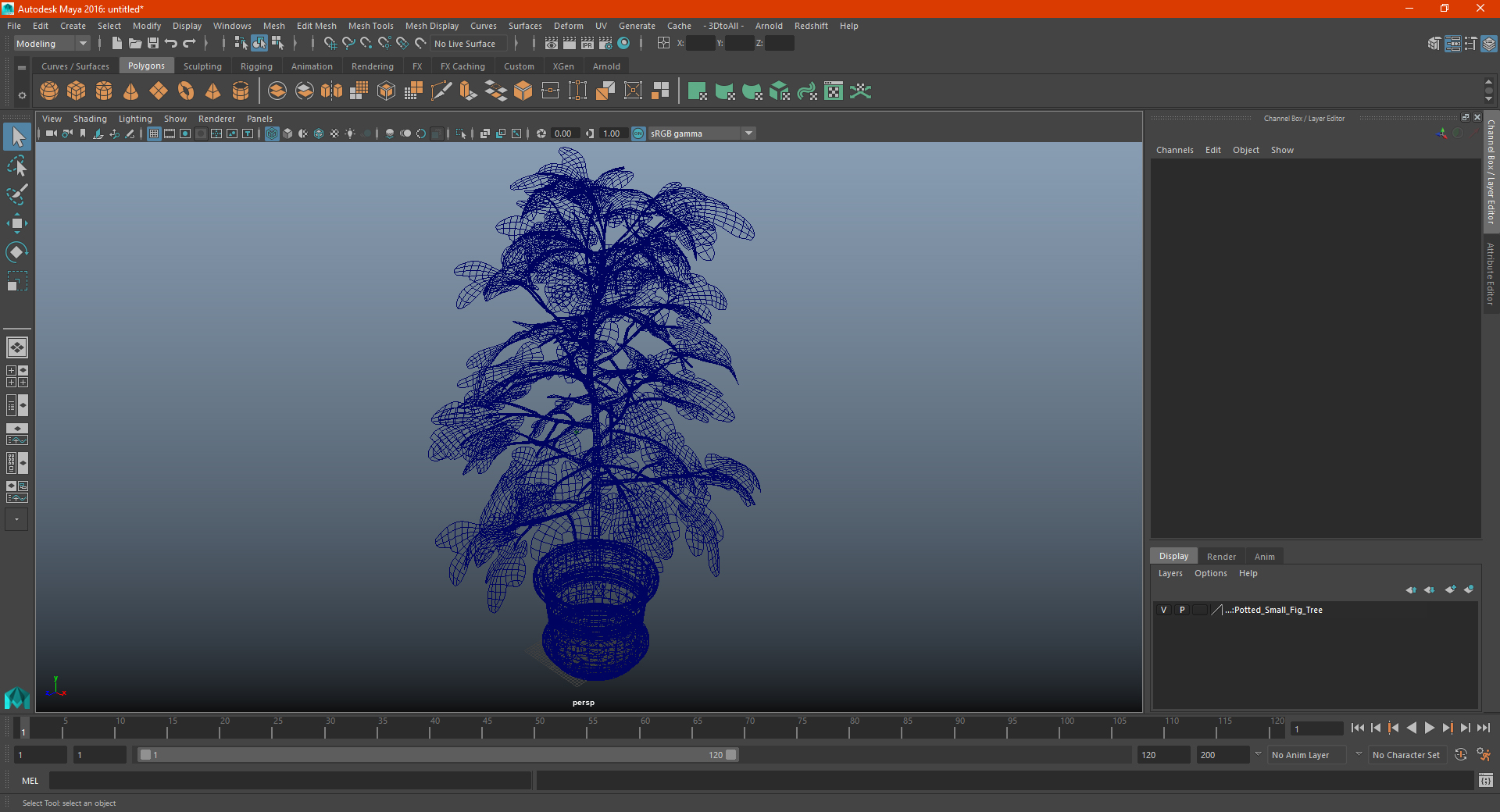The height and width of the screenshot is (812, 1500).
Task: Create a polygon sphere from shelf
Action: 49,91
